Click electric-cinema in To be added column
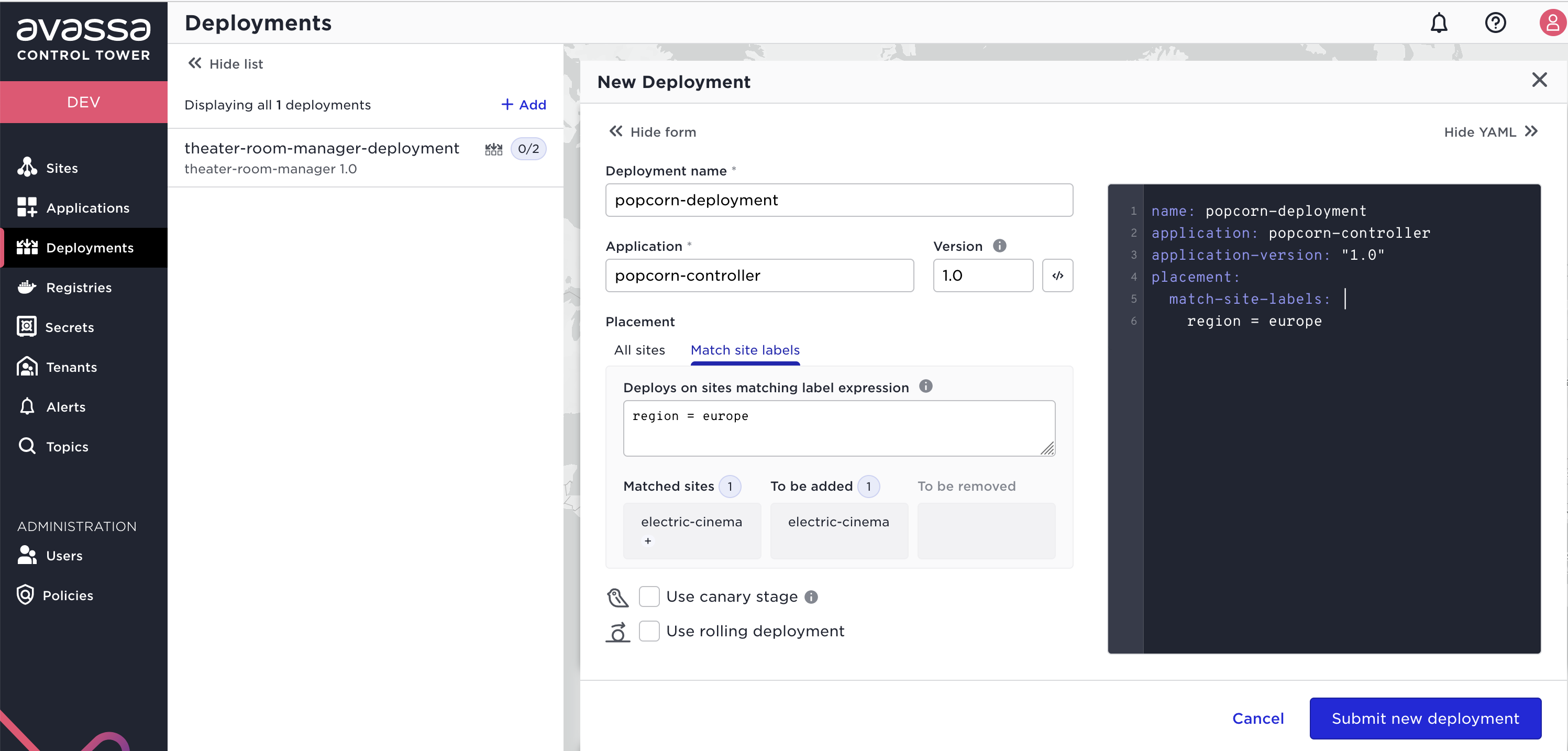 (838, 522)
